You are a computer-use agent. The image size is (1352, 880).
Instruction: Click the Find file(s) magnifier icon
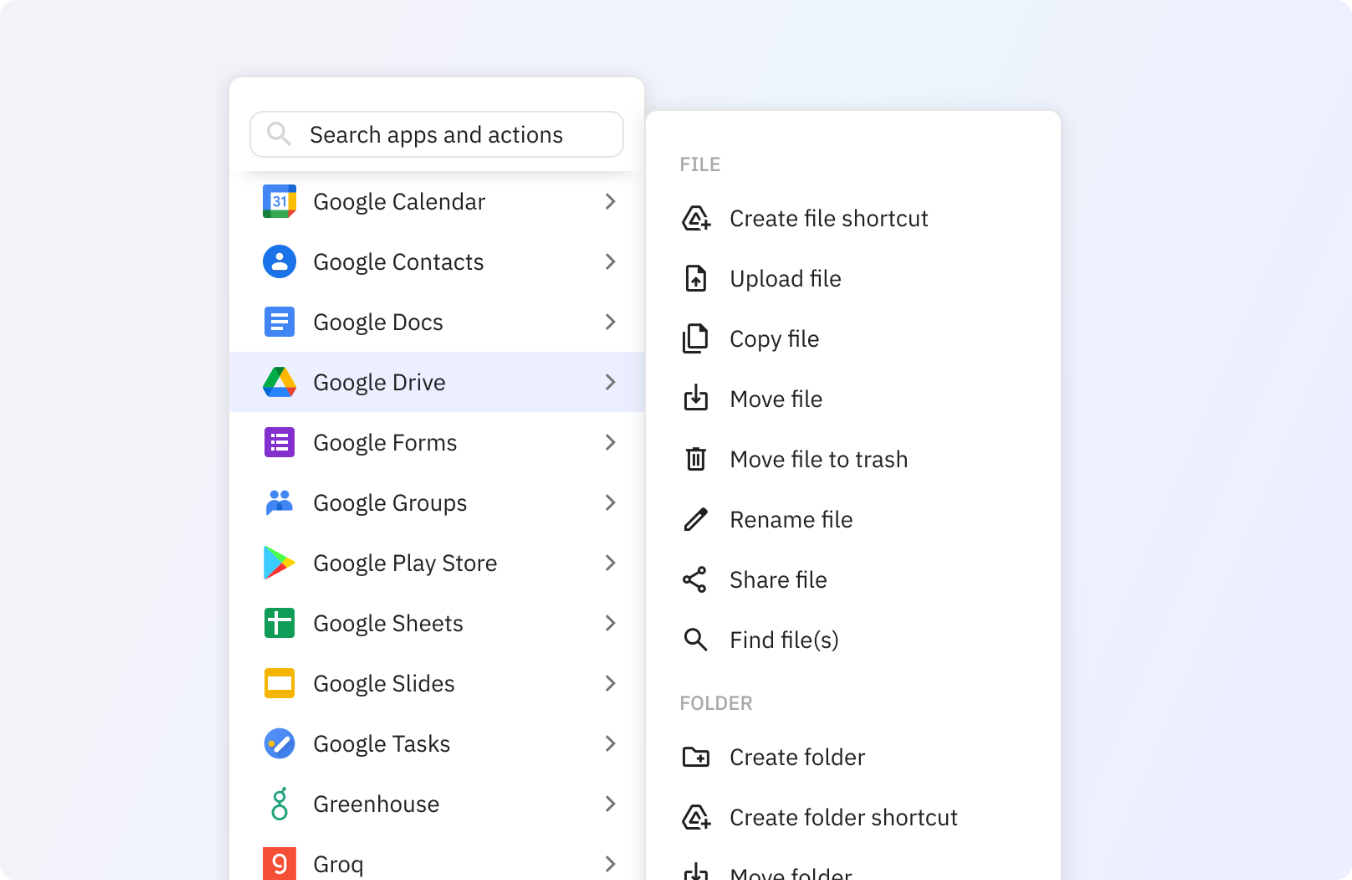(695, 640)
